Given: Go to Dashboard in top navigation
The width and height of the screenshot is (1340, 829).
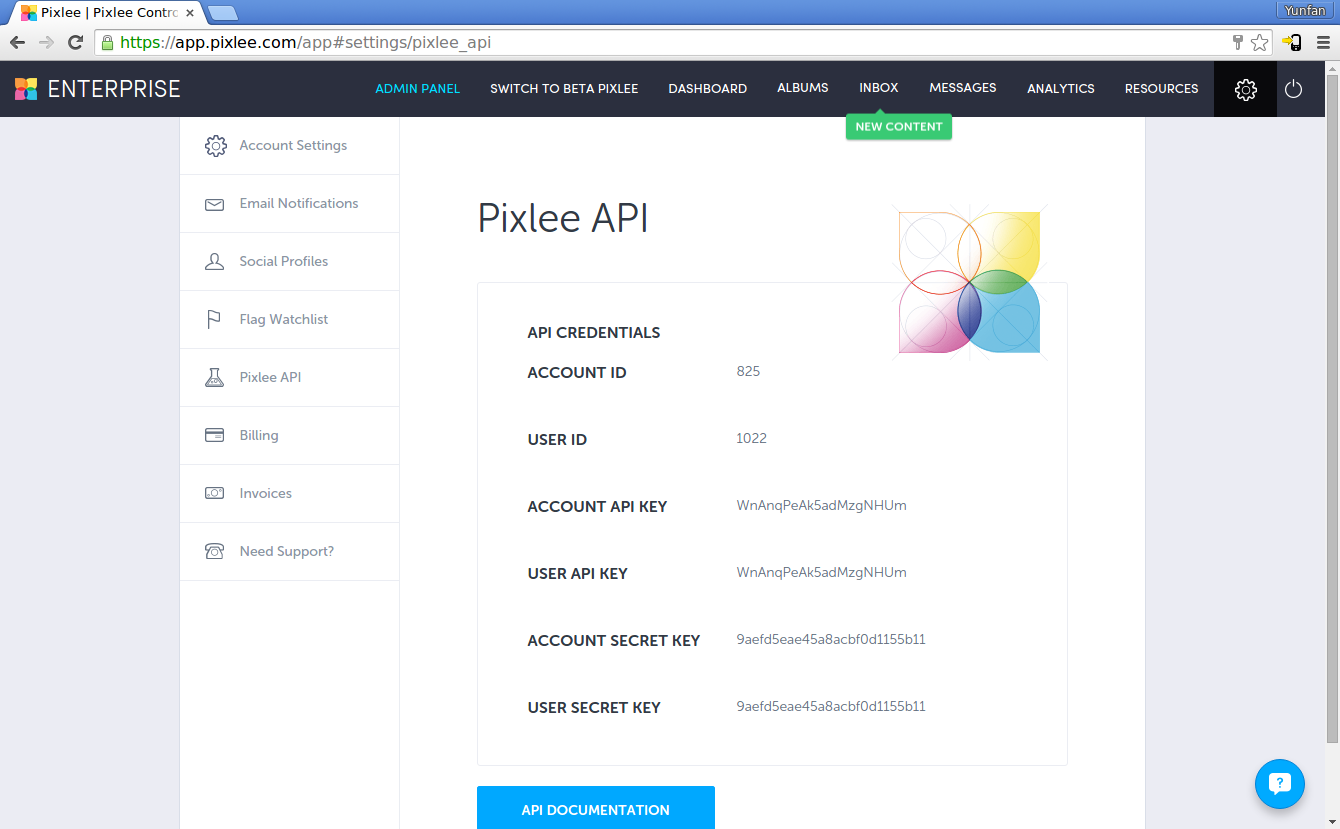Looking at the screenshot, I should pos(708,89).
